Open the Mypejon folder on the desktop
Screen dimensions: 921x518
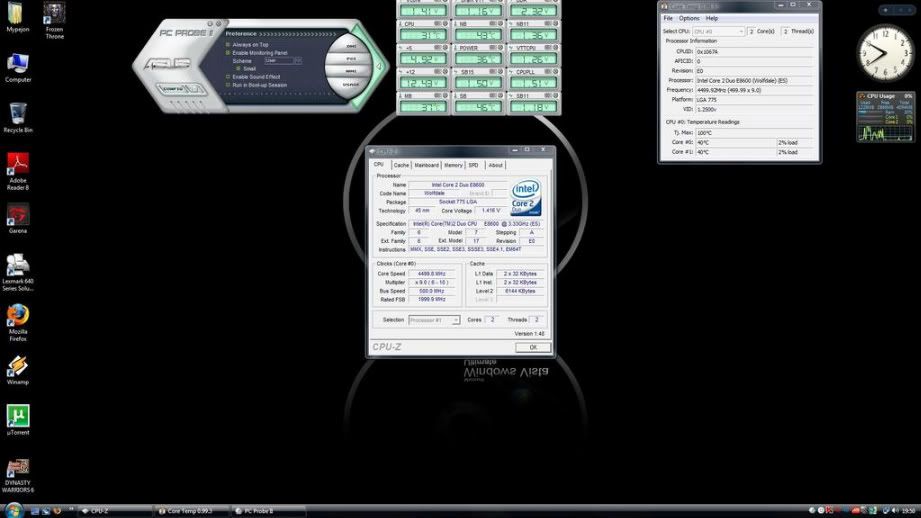click(16, 16)
